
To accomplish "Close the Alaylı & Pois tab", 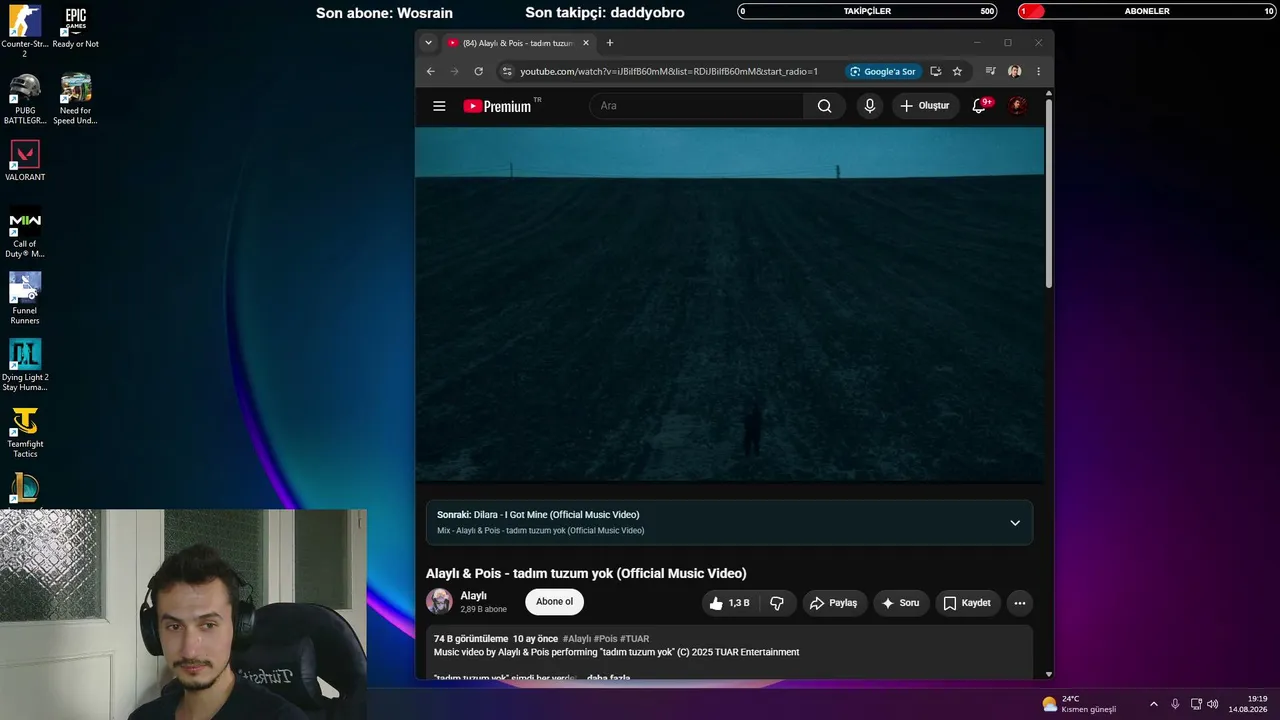I will tap(586, 43).
